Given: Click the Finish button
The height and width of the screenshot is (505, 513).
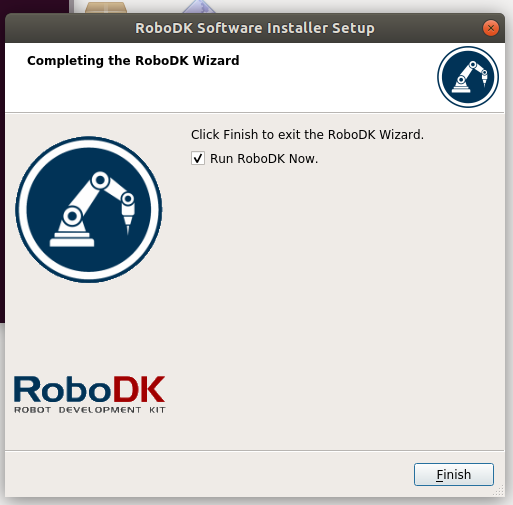Looking at the screenshot, I should click(x=454, y=474).
